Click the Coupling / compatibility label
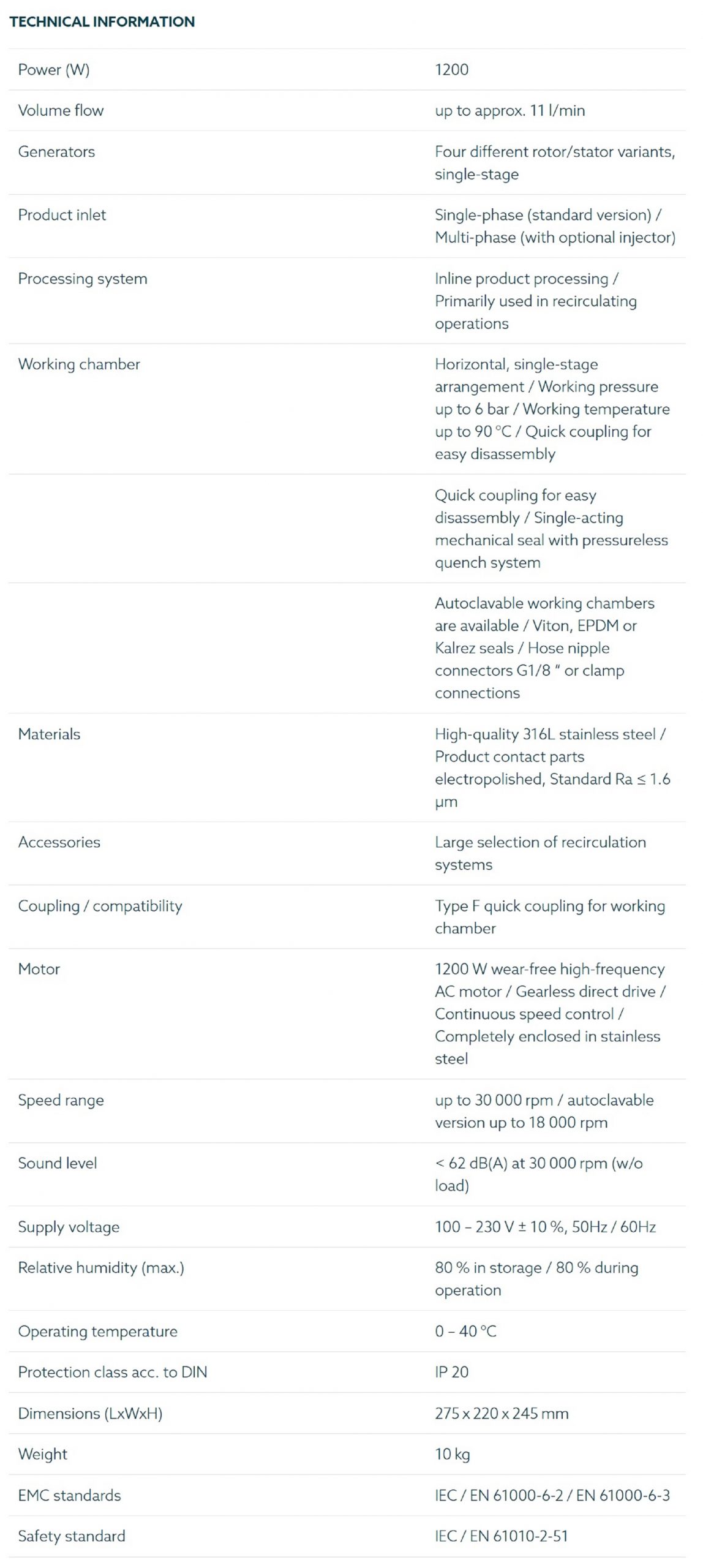Image resolution: width=703 pixels, height=1568 pixels. click(x=100, y=906)
